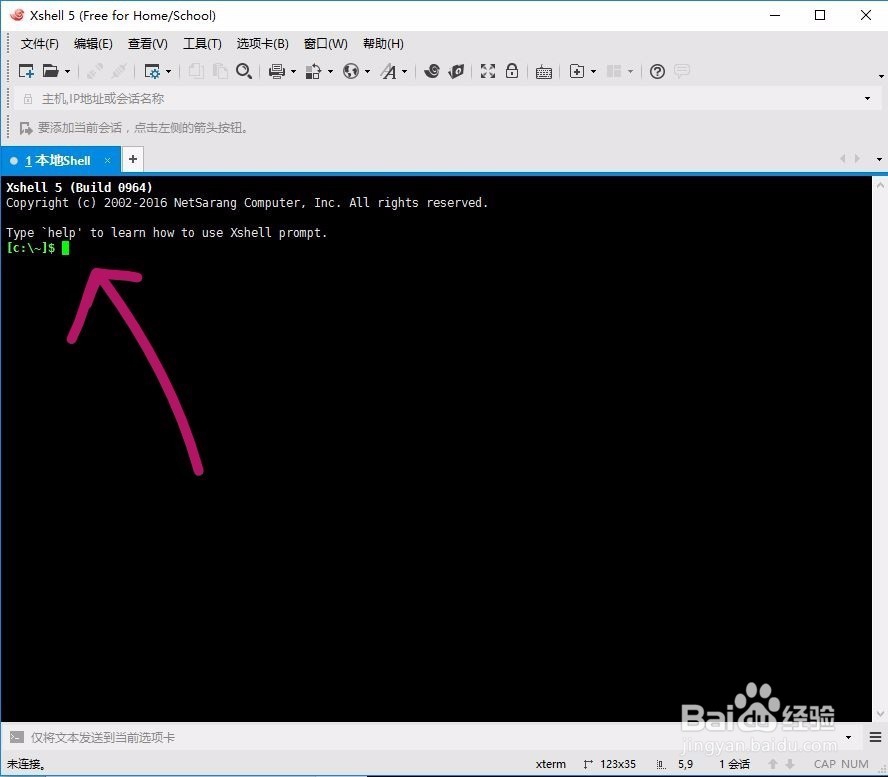Click the compose bar text field
This screenshot has width=888, height=777.
click(434, 737)
